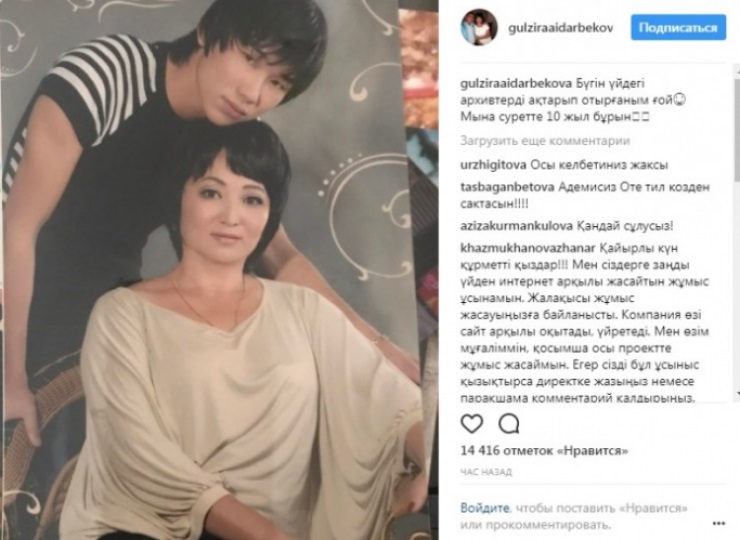This screenshot has width=740, height=540.
Task: Click the час назад timestamp
Action: 486,472
